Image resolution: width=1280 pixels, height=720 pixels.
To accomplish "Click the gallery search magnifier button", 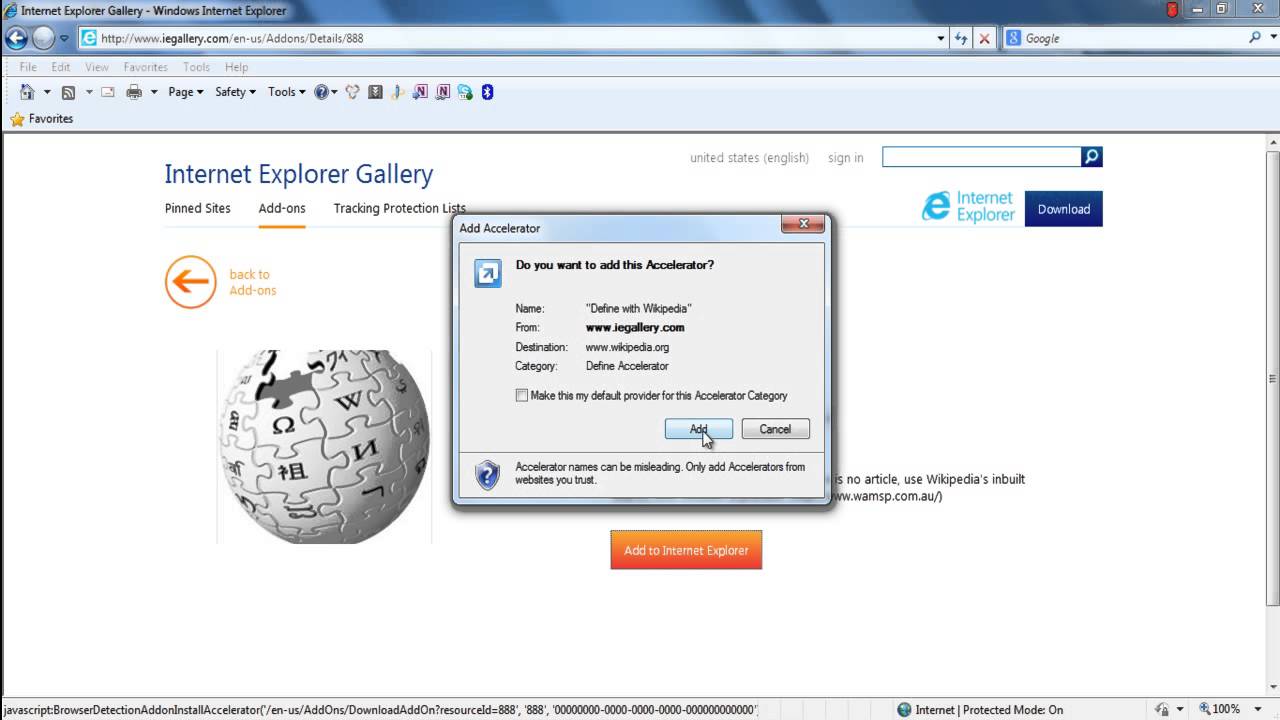I will pos(1092,157).
